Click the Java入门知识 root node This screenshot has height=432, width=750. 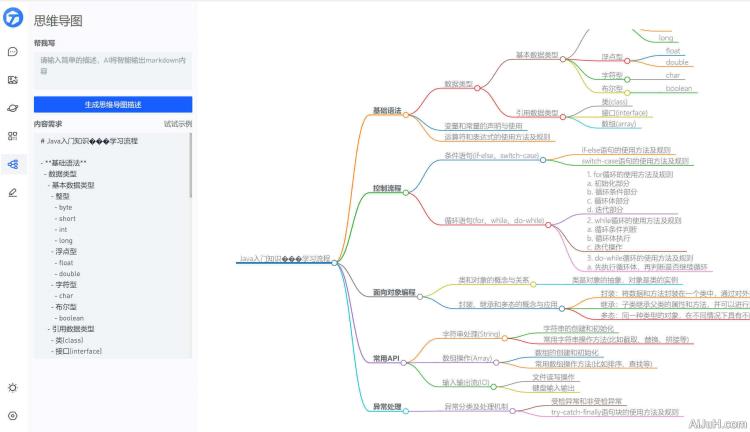[x=284, y=258]
